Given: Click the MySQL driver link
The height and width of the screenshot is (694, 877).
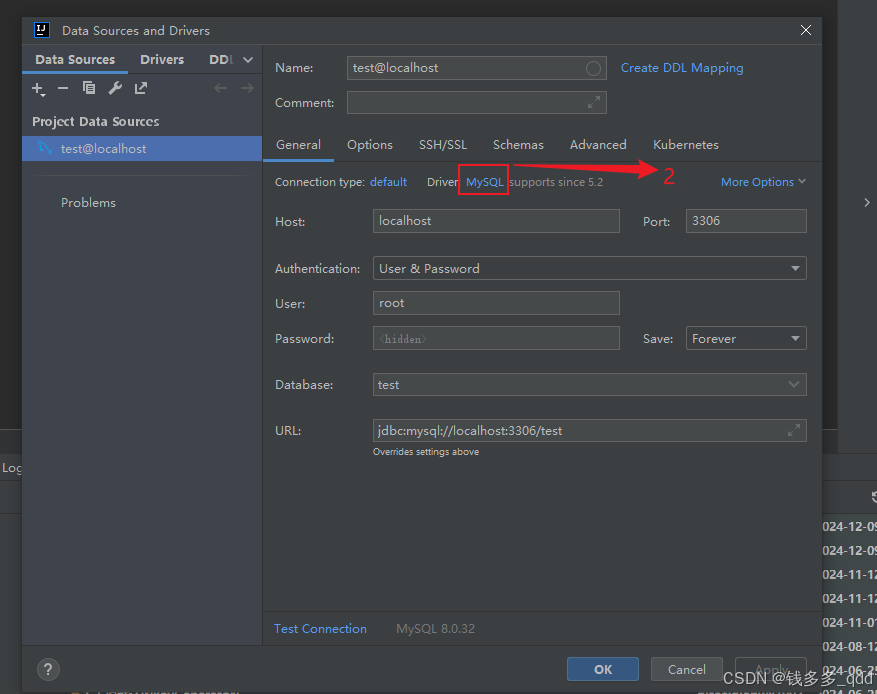Looking at the screenshot, I should pyautogui.click(x=484, y=182).
